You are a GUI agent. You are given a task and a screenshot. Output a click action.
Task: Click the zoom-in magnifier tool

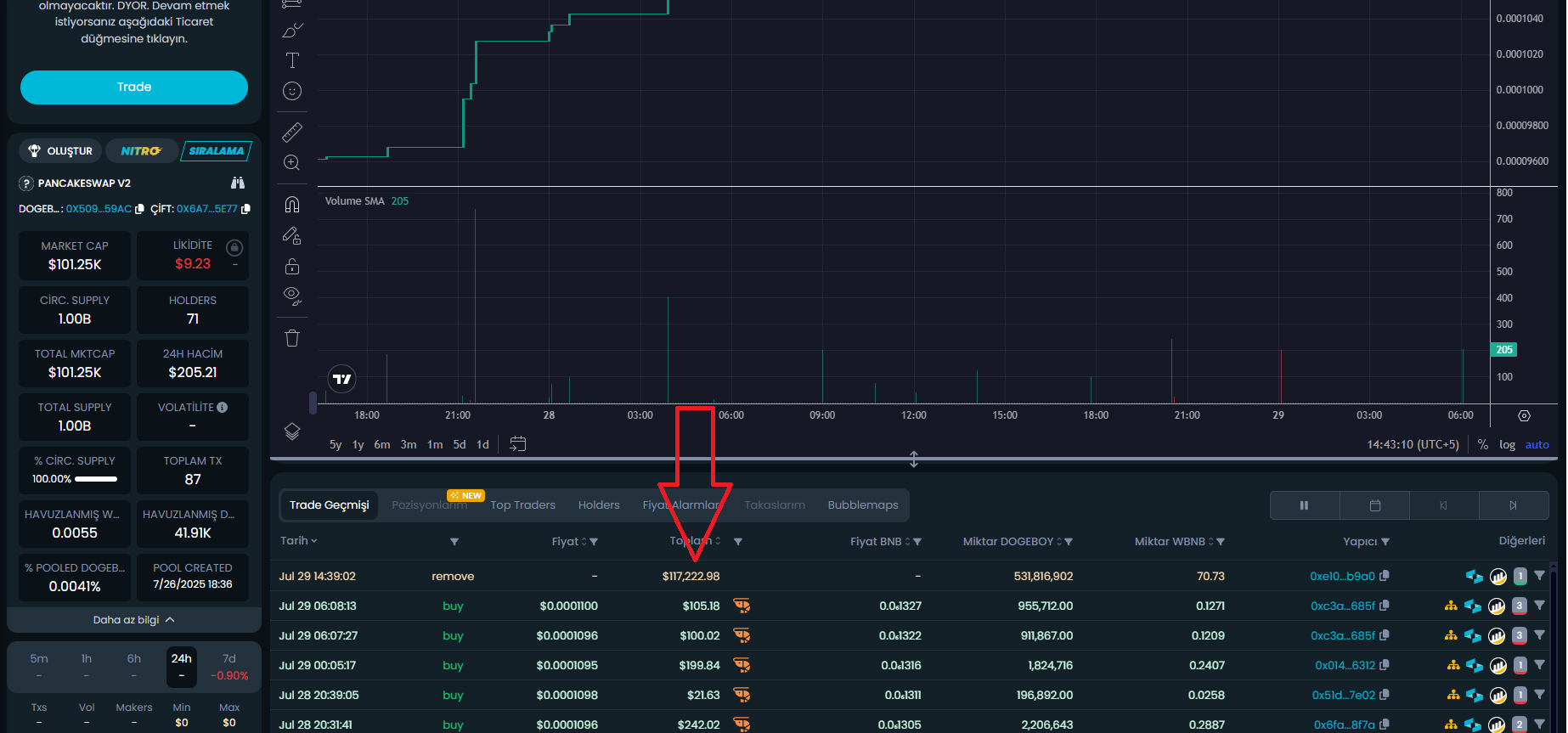[x=292, y=162]
